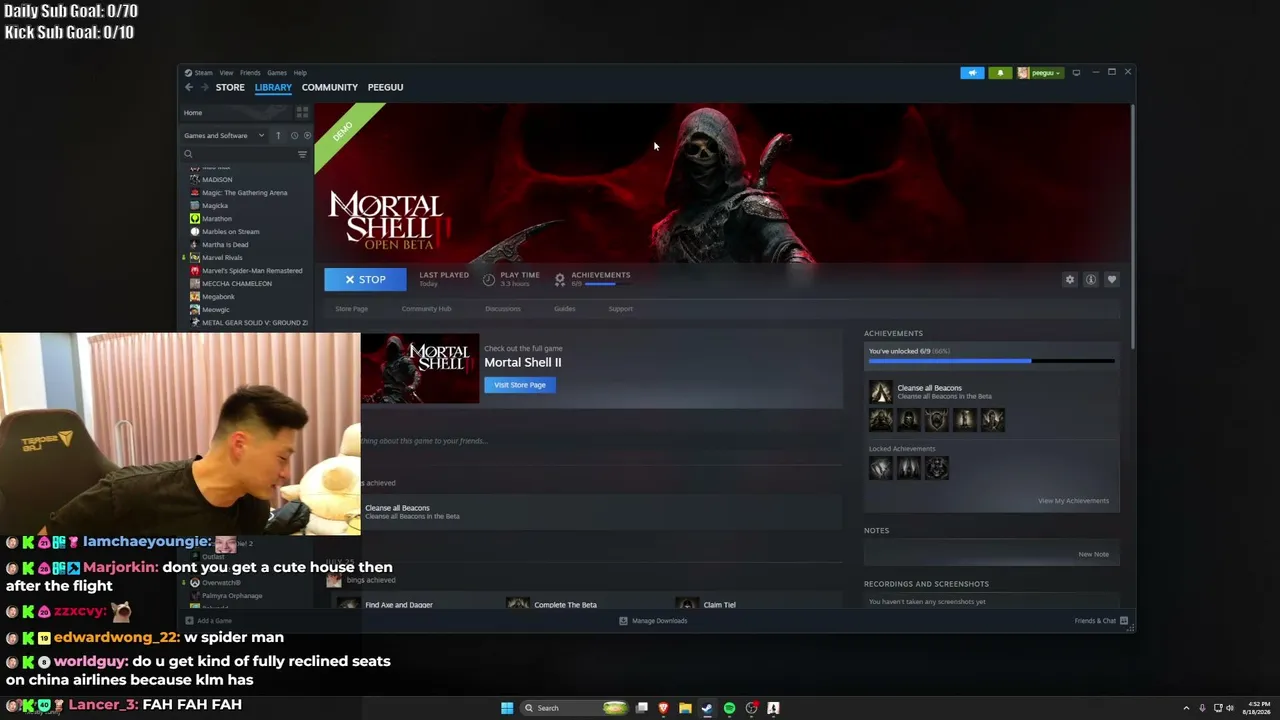Open File Explorer from the taskbar
This screenshot has height=720, width=1280.
(x=685, y=708)
